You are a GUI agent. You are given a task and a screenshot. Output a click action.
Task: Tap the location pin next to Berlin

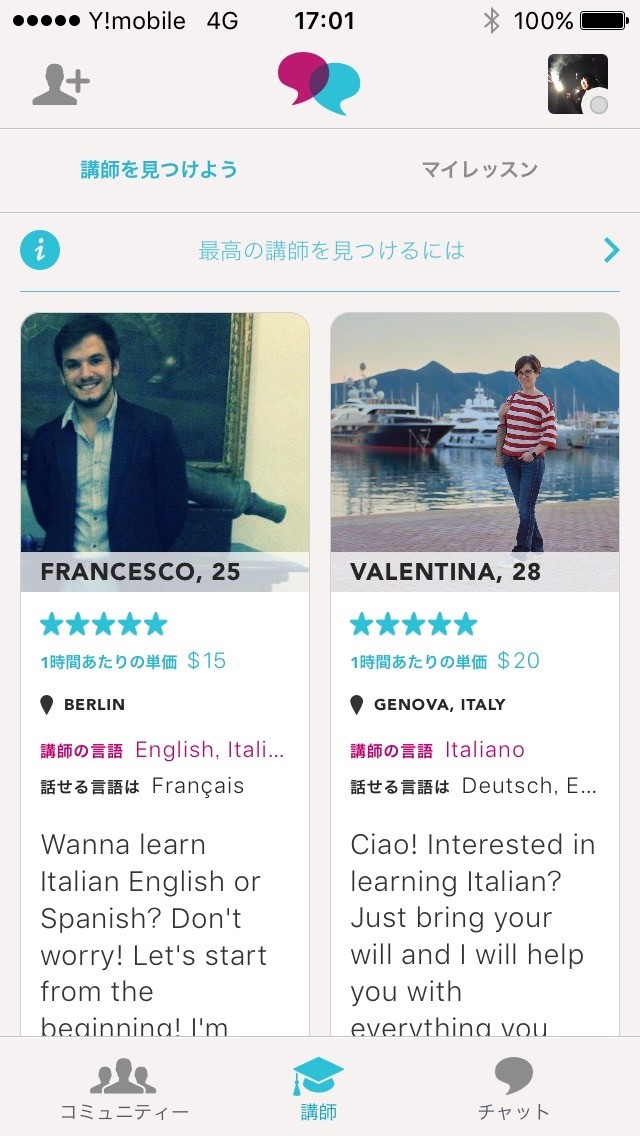(47, 705)
